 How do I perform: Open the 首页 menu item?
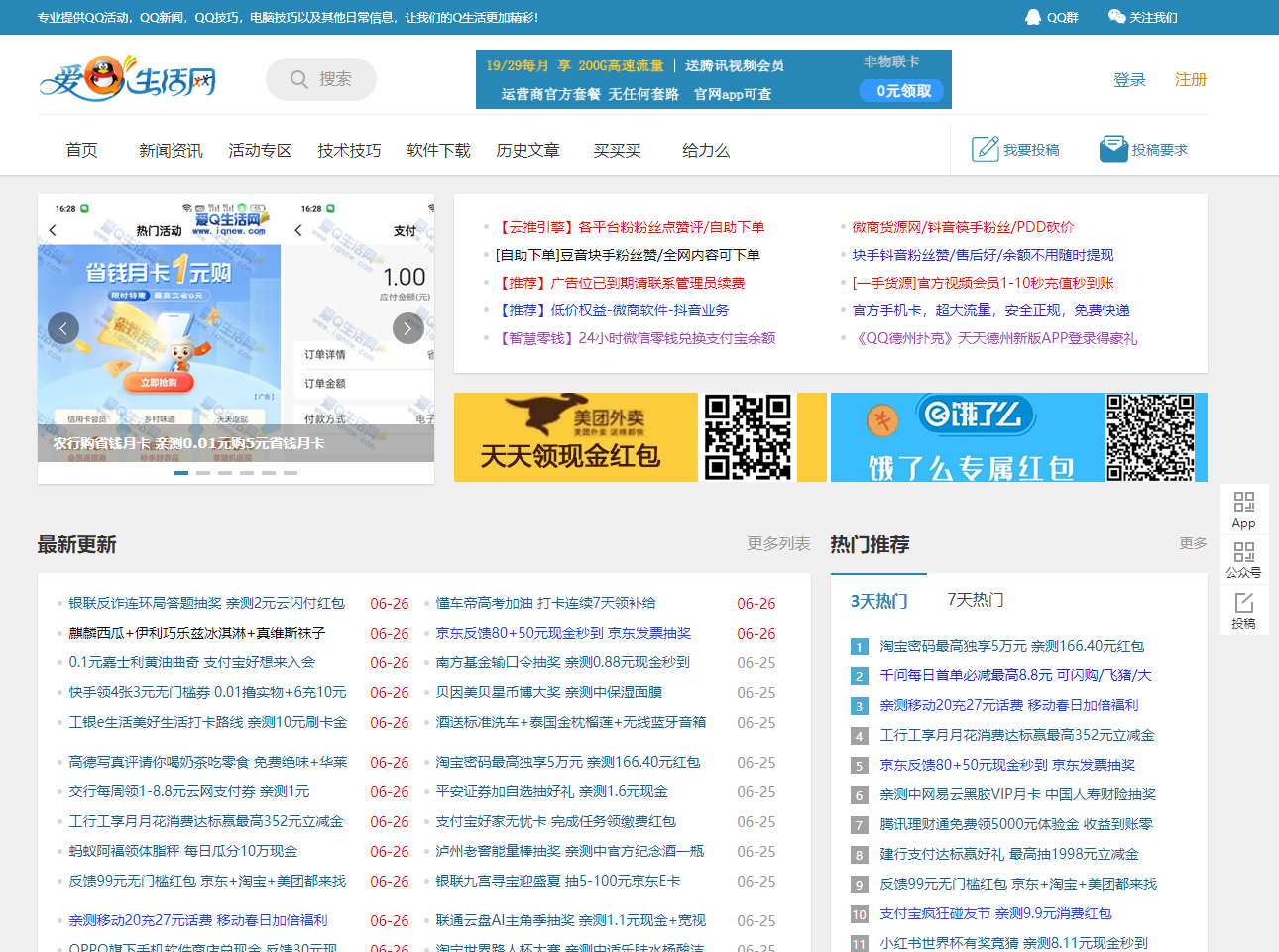[82, 150]
